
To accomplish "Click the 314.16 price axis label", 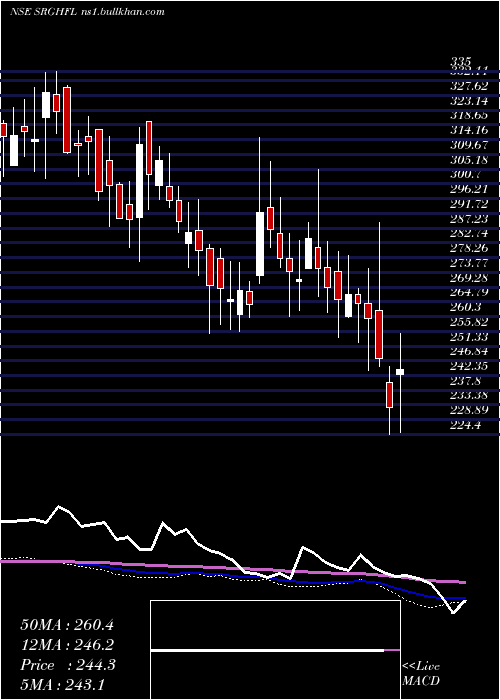I will click(469, 130).
